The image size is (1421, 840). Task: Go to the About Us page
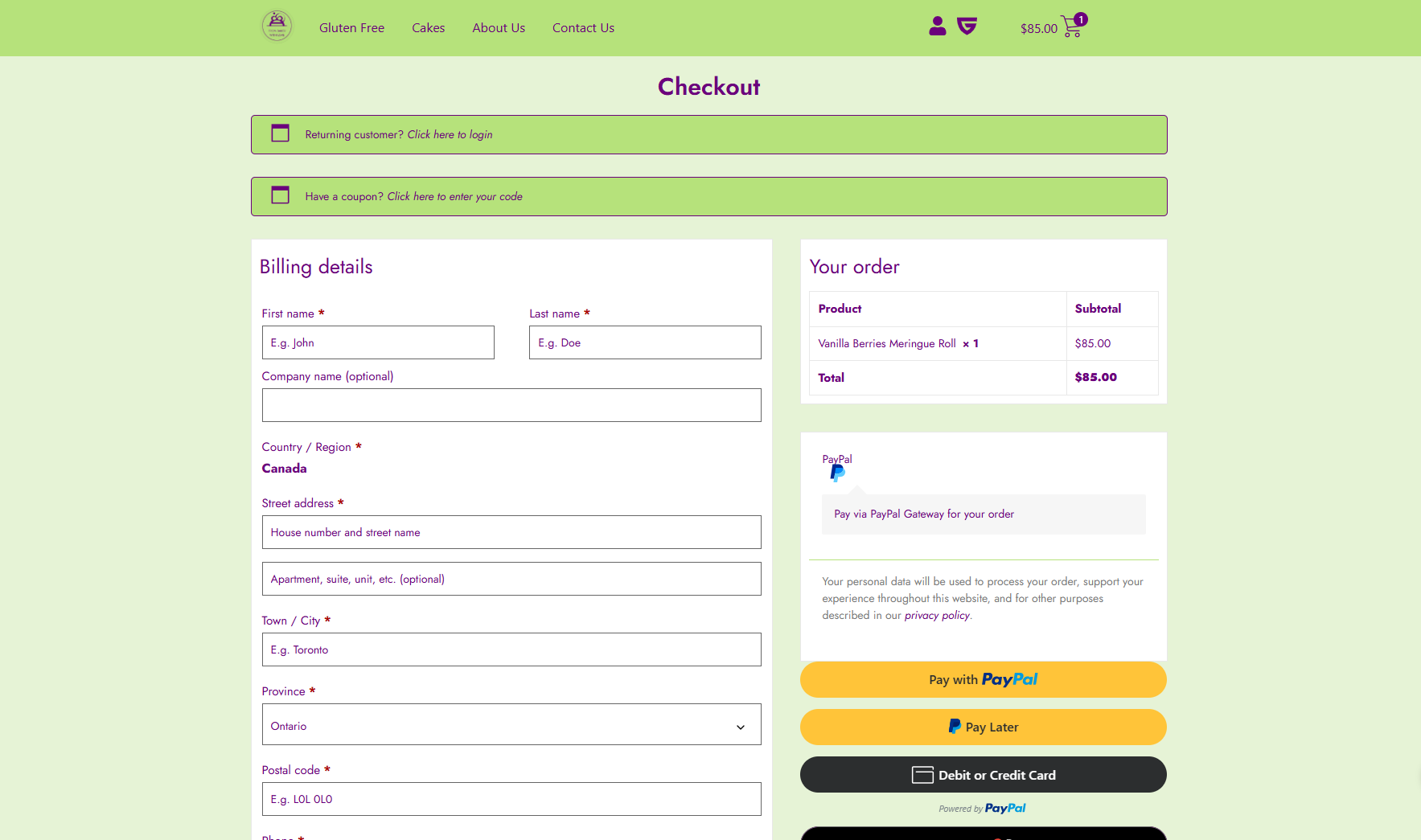click(x=498, y=27)
